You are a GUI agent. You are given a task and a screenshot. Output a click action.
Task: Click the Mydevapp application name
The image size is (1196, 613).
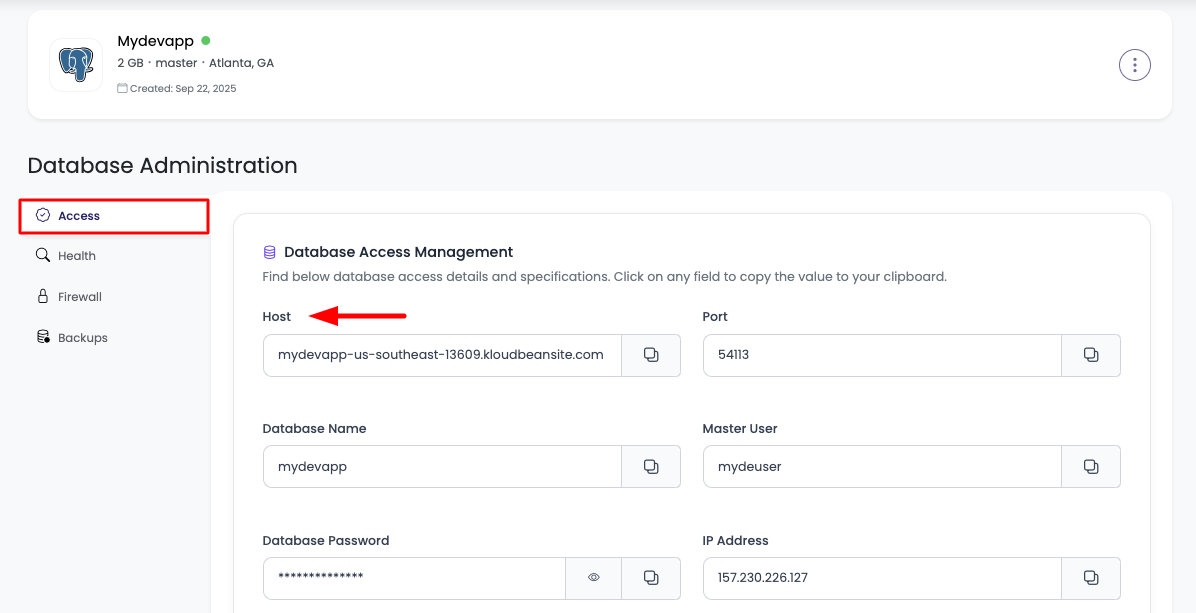156,41
